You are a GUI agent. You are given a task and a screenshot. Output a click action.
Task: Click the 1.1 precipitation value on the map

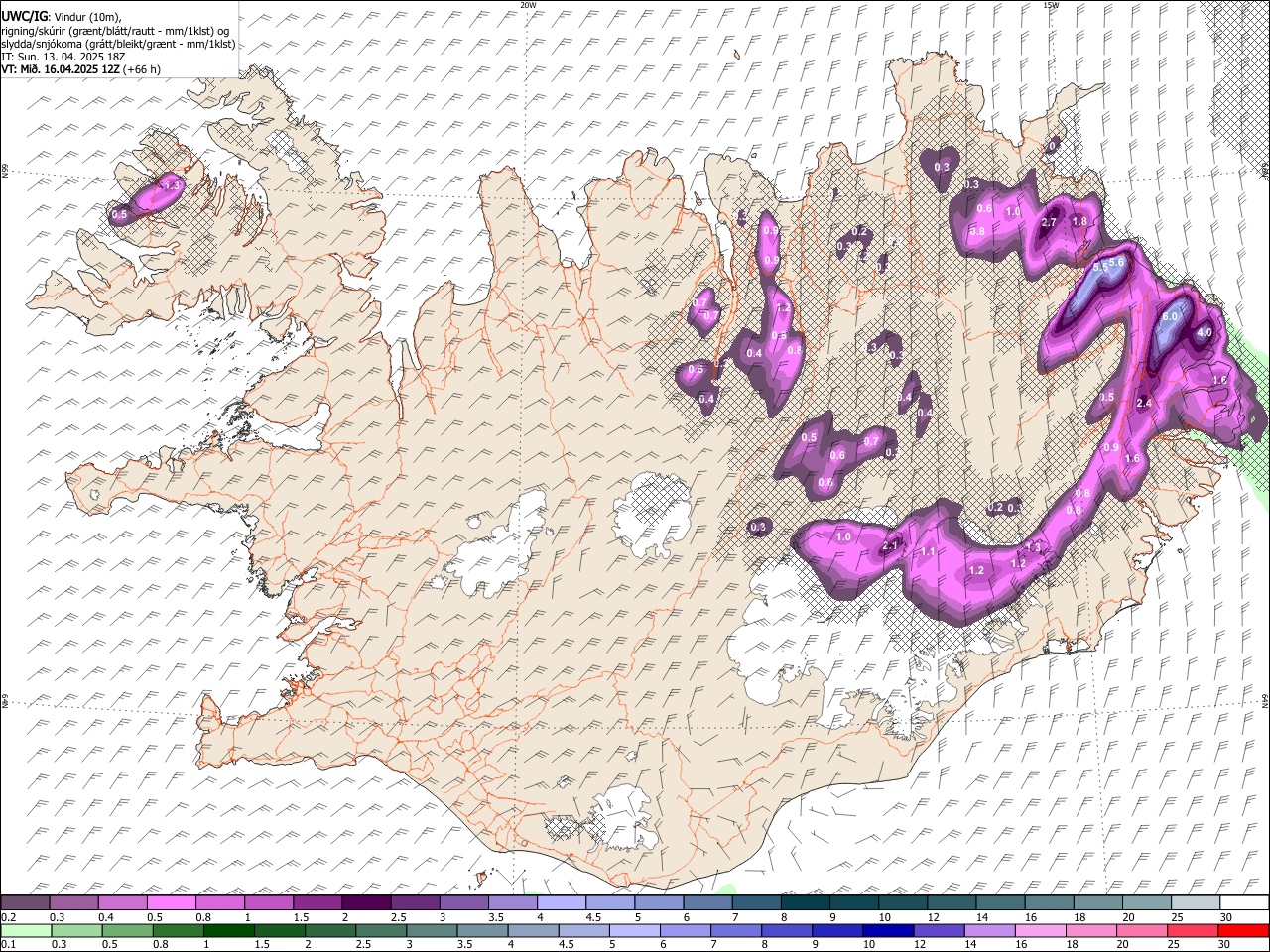(929, 552)
